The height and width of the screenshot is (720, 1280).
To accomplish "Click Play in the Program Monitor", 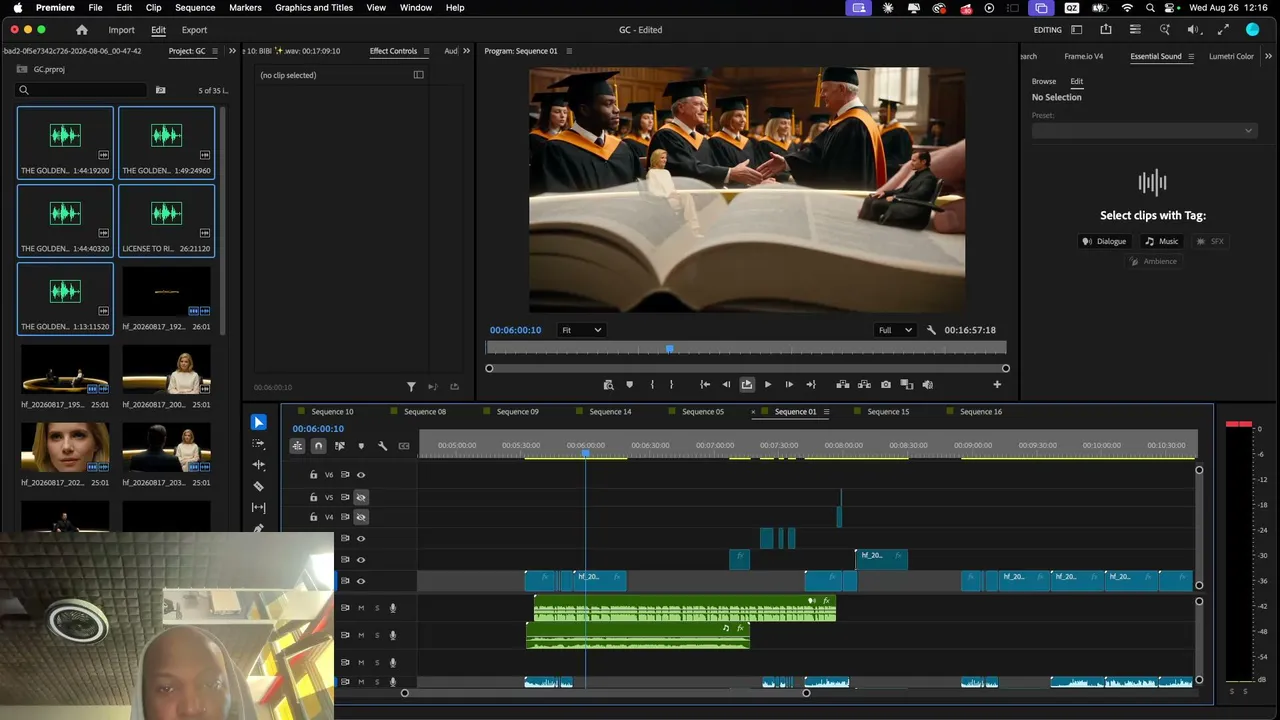I will 768,385.
